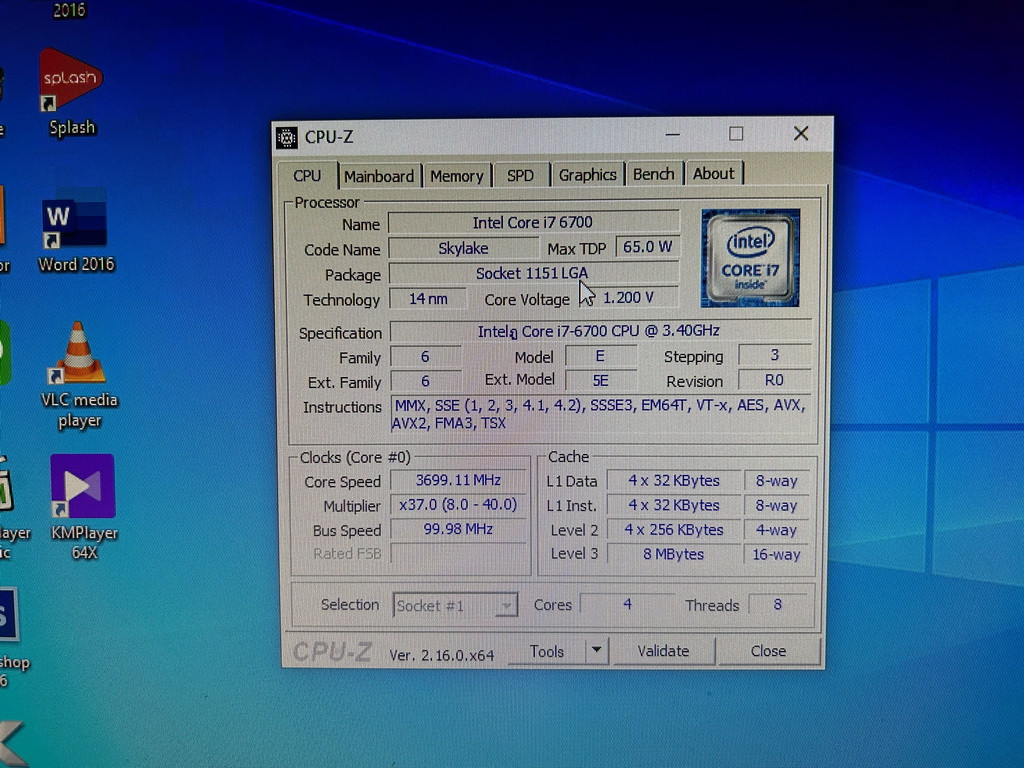Maximize the CPU-Z window

[736, 134]
